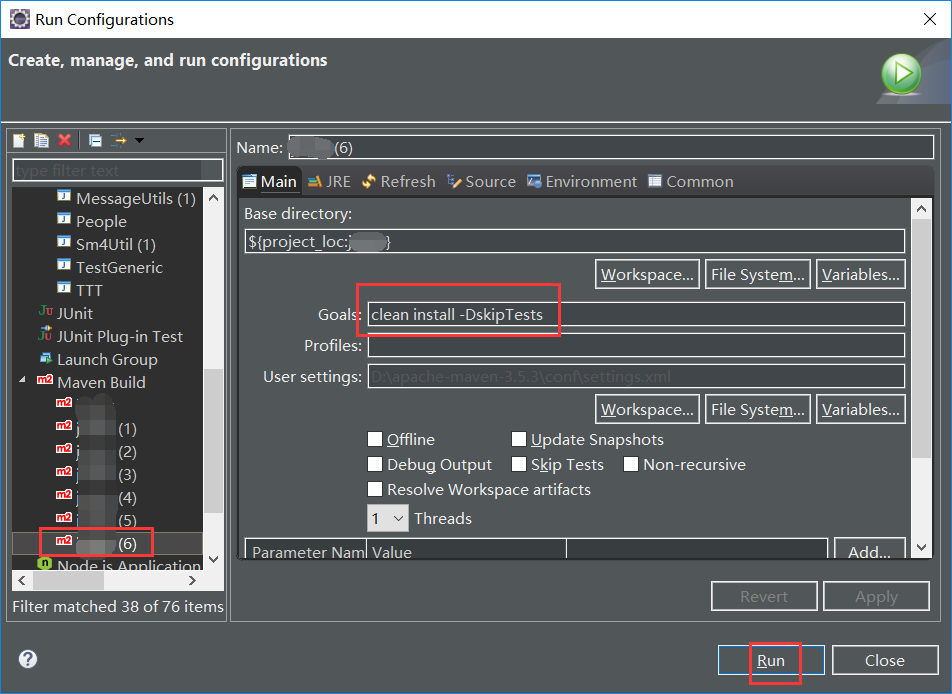Click the New launch configuration icon

[19, 140]
